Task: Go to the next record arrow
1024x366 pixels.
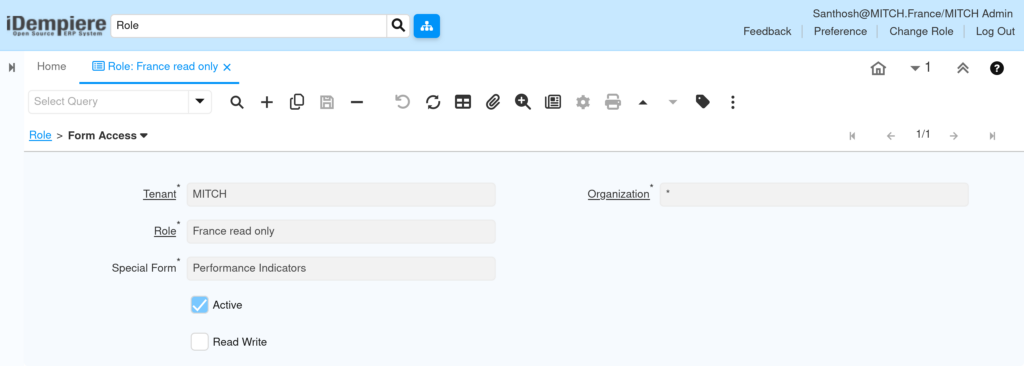Action: coord(953,136)
